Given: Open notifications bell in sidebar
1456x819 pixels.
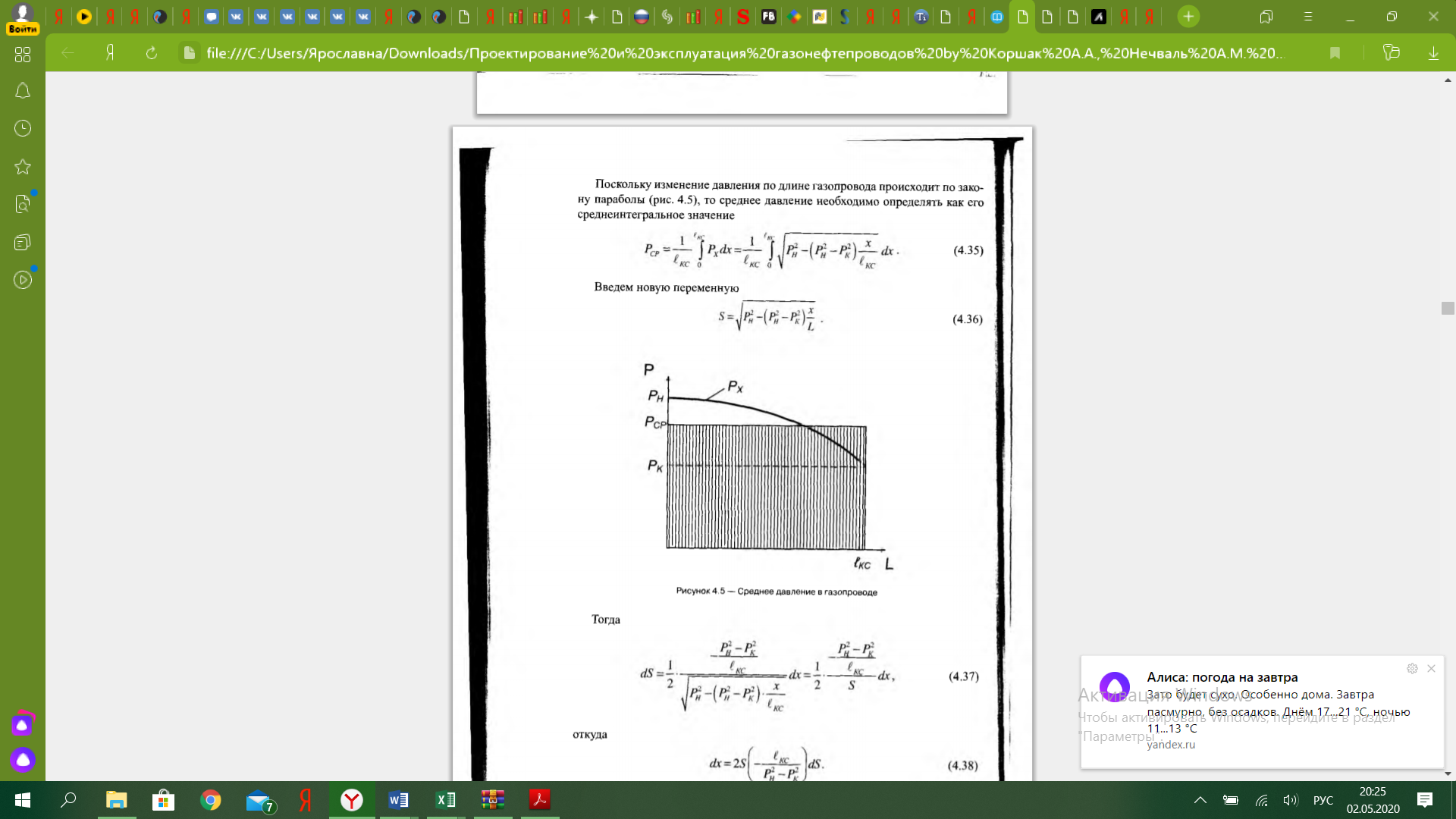Looking at the screenshot, I should tap(23, 91).
